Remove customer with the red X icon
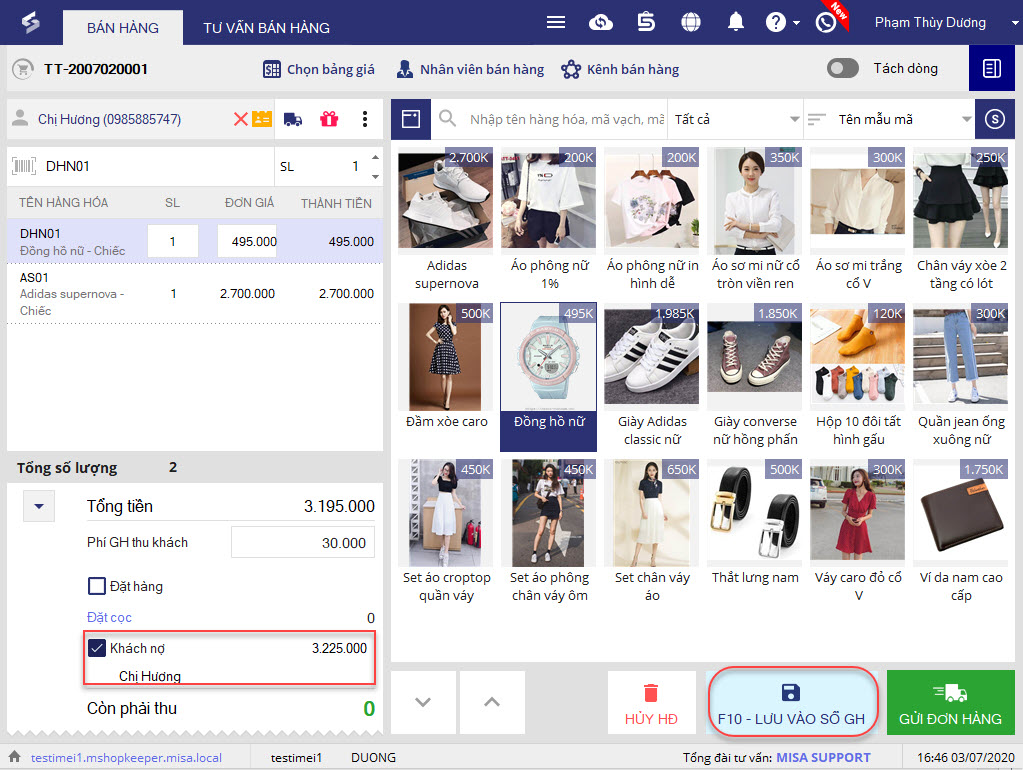The height and width of the screenshot is (770, 1023). click(240, 120)
